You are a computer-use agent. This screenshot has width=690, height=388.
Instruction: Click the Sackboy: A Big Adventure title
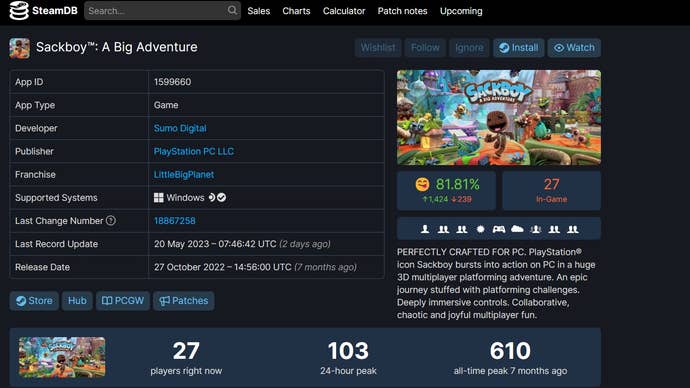117,47
